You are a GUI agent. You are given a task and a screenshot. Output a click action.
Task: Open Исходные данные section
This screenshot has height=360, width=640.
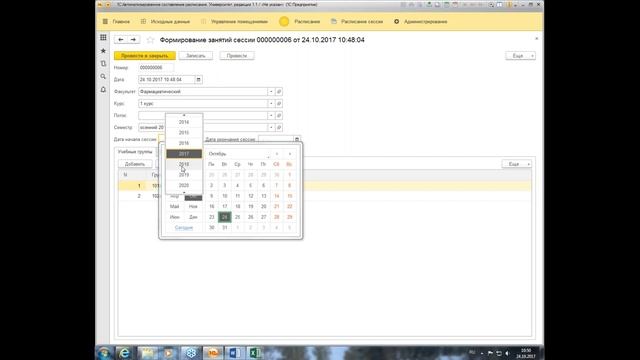click(x=166, y=22)
